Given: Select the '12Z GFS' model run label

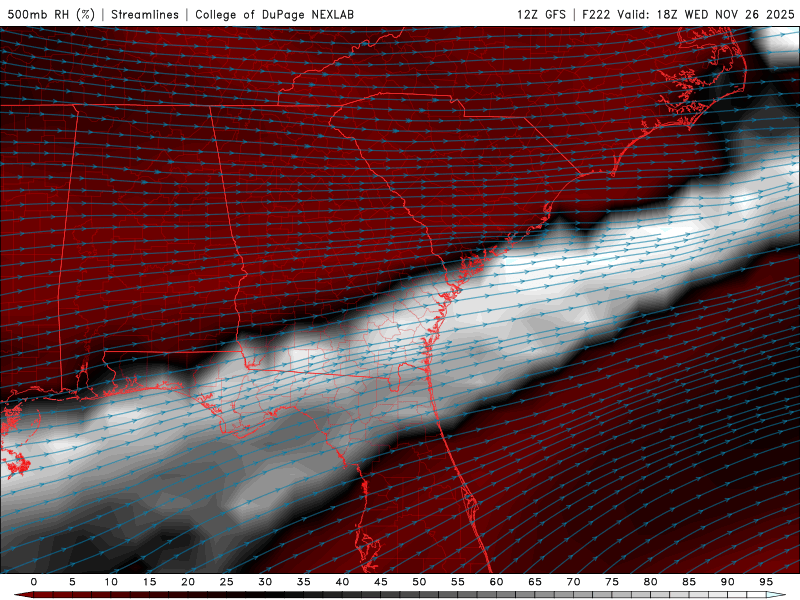Looking at the screenshot, I should (541, 14).
